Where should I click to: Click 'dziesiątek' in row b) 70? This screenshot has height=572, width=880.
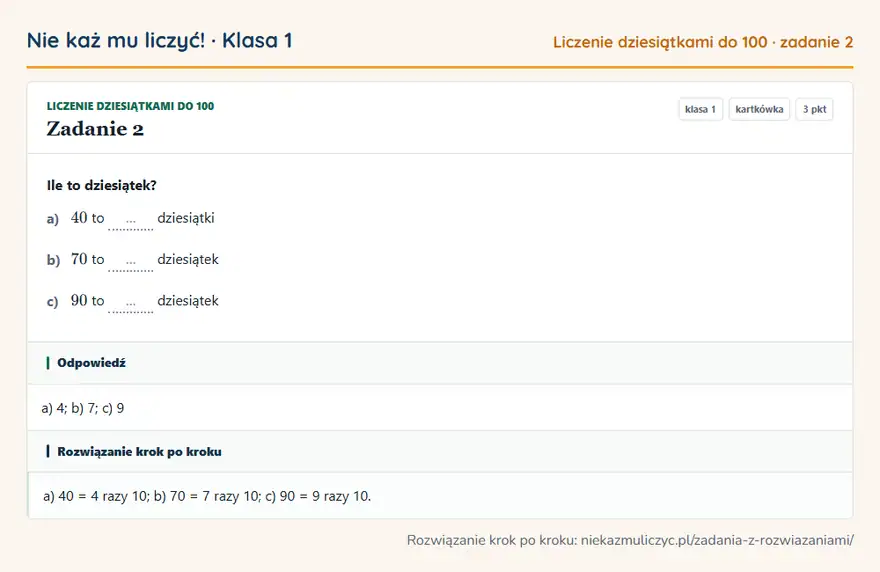[188, 259]
